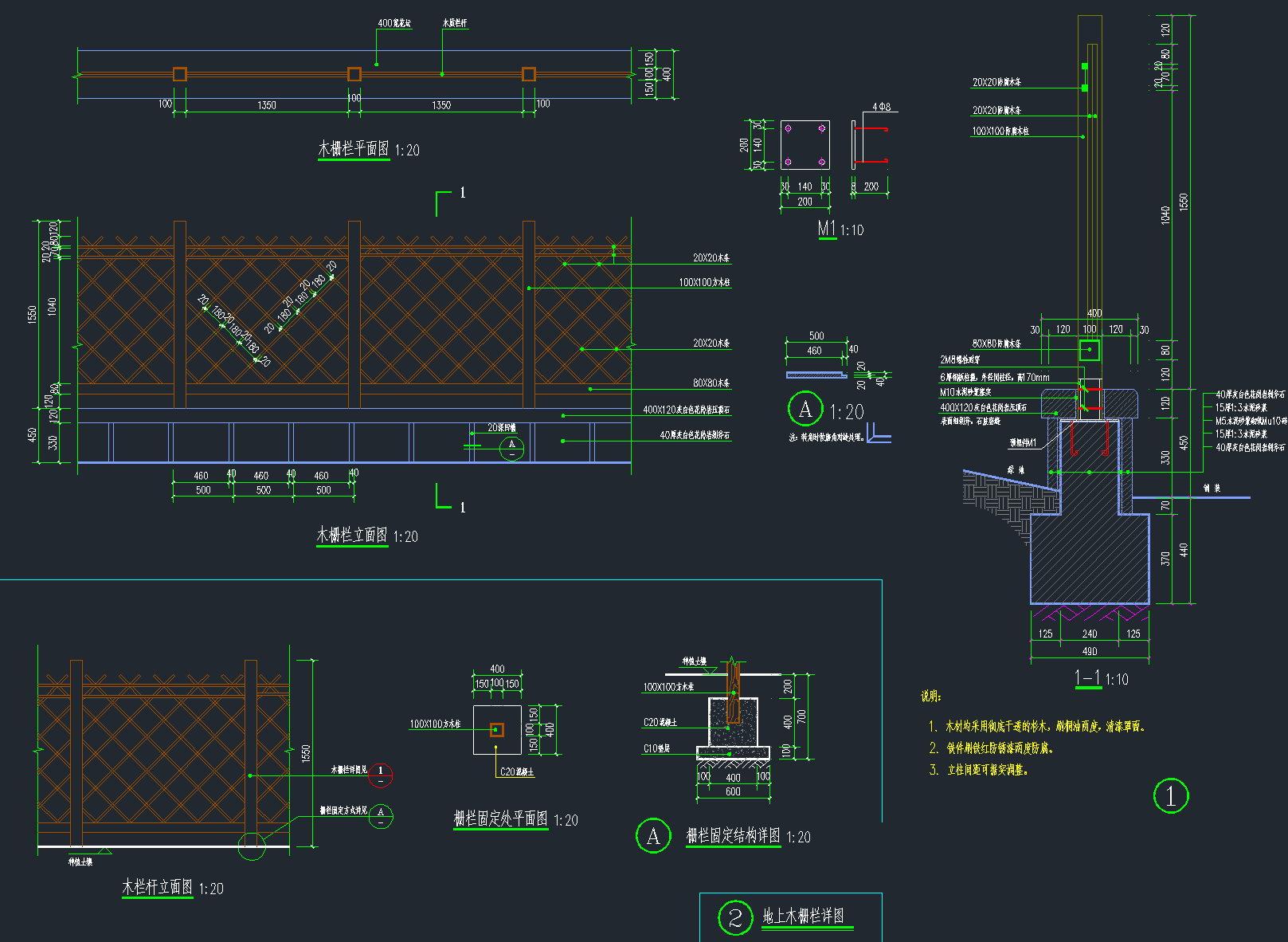Click the 240 dimension under the footing
This screenshot has height=942, width=1288.
point(1090,634)
